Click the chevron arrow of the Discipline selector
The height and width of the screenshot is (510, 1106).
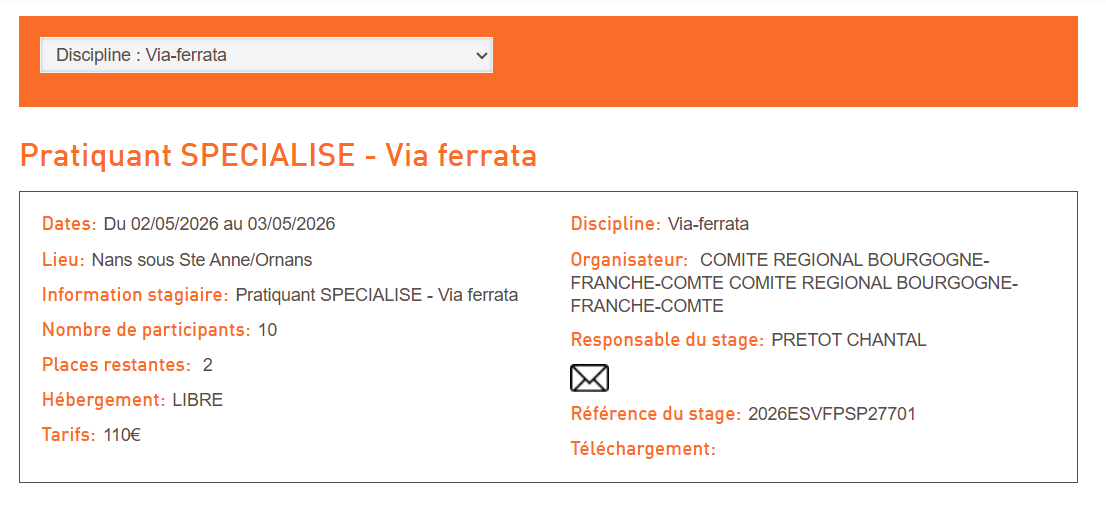coord(480,56)
